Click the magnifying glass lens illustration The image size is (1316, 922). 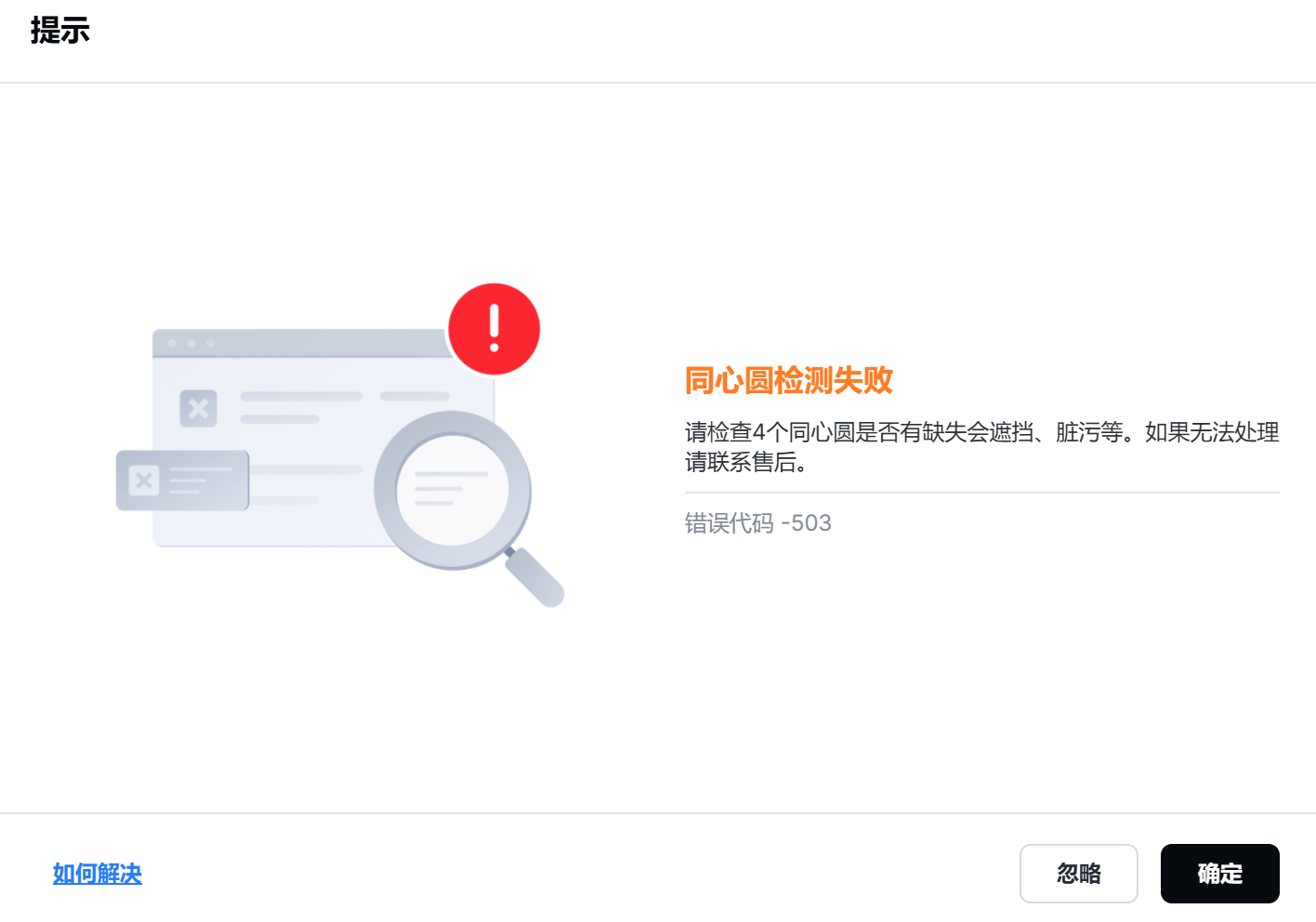(453, 490)
